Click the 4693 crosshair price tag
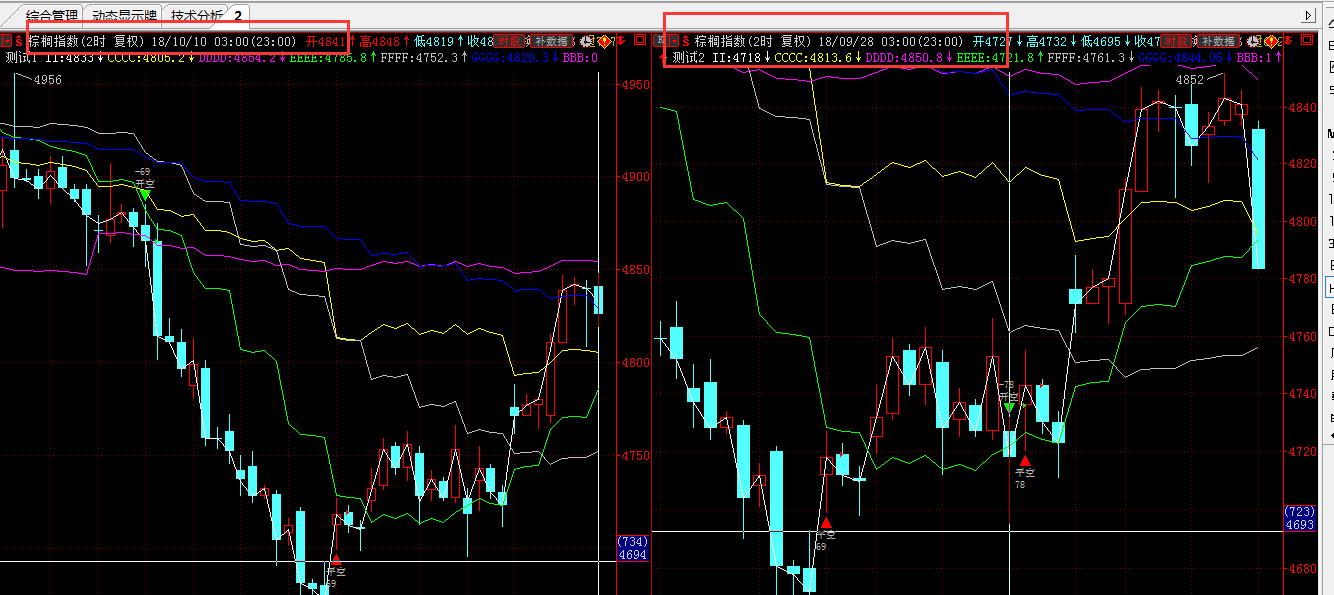The width and height of the screenshot is (1334, 595). pos(1299,525)
